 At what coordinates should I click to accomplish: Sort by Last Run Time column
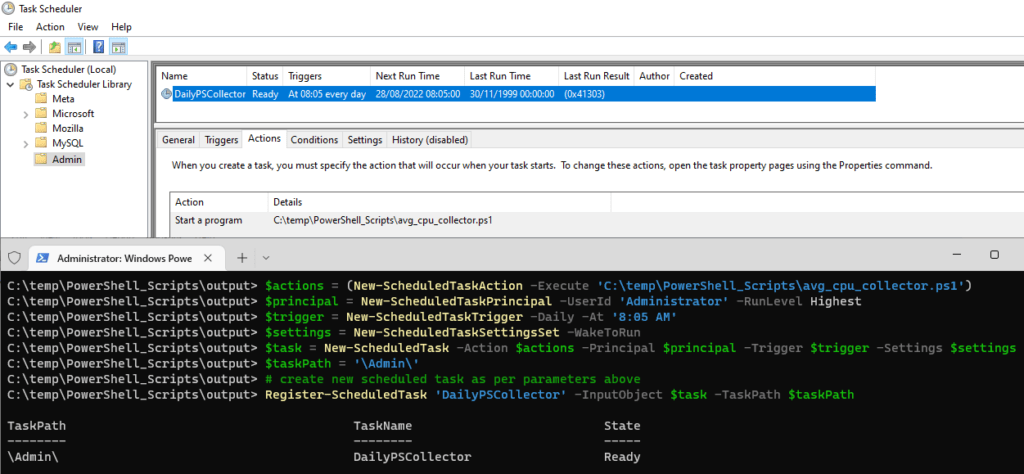point(511,76)
